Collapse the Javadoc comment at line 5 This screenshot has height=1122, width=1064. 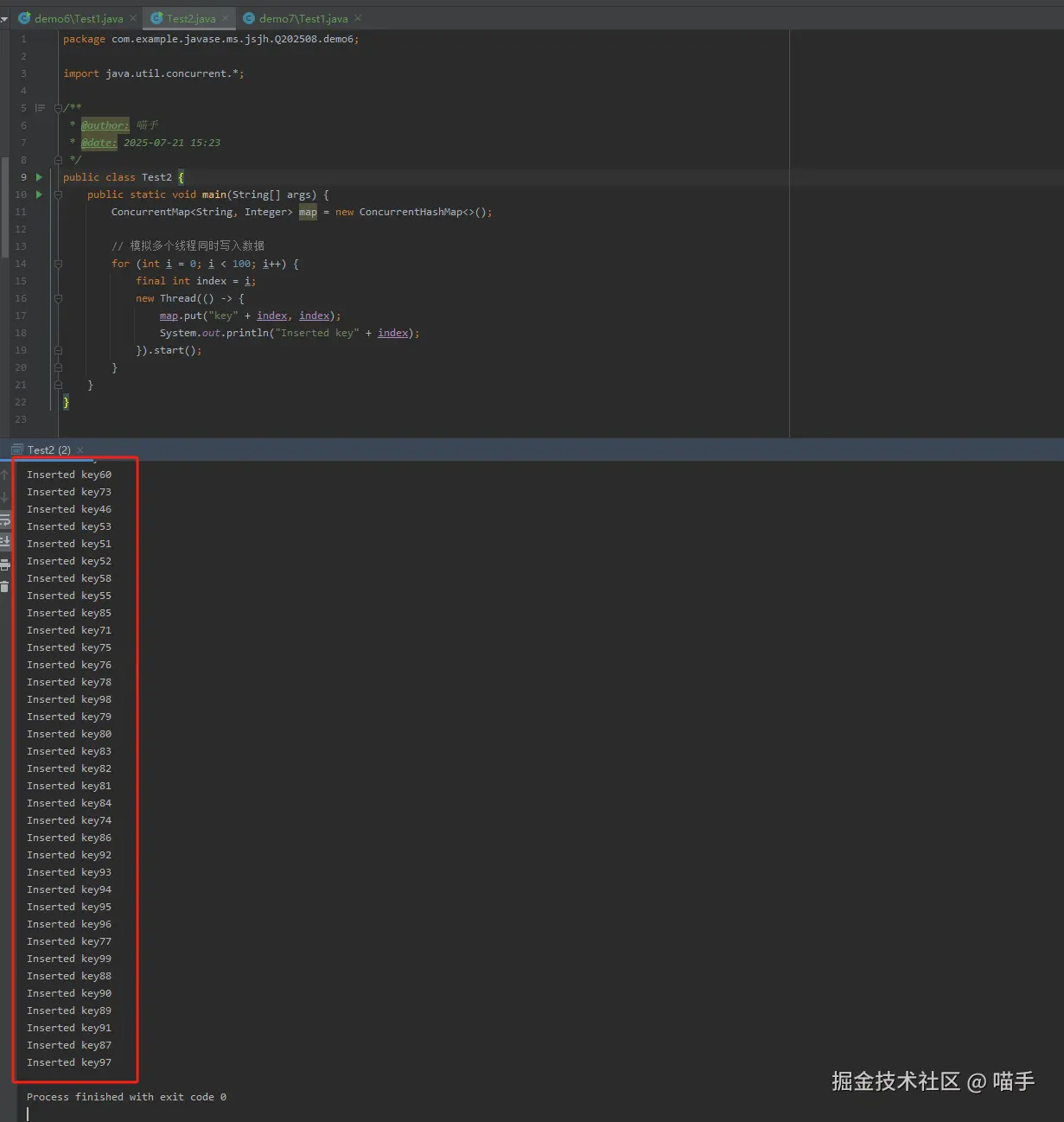(58, 108)
